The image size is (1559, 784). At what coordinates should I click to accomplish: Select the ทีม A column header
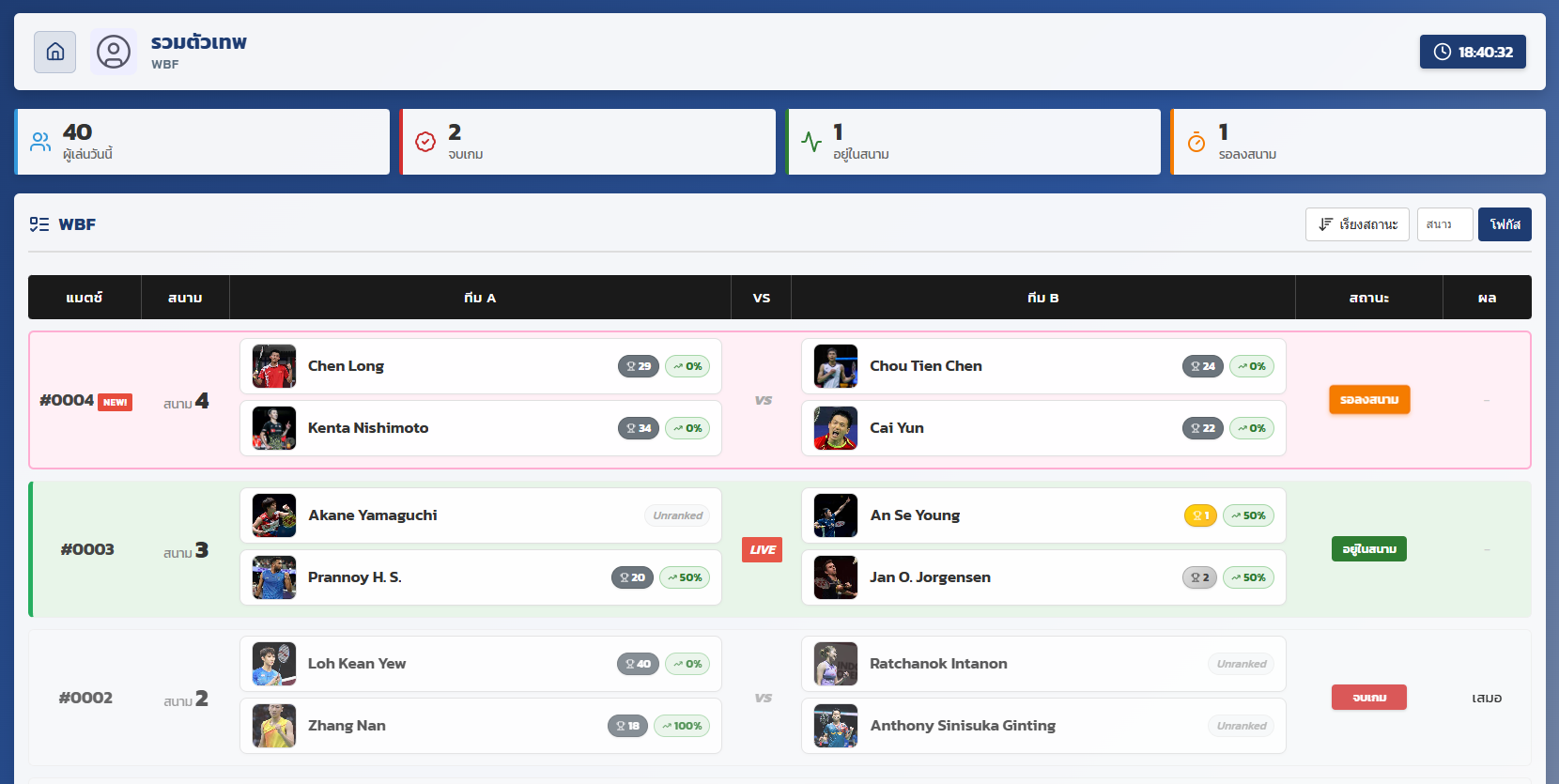pos(480,298)
